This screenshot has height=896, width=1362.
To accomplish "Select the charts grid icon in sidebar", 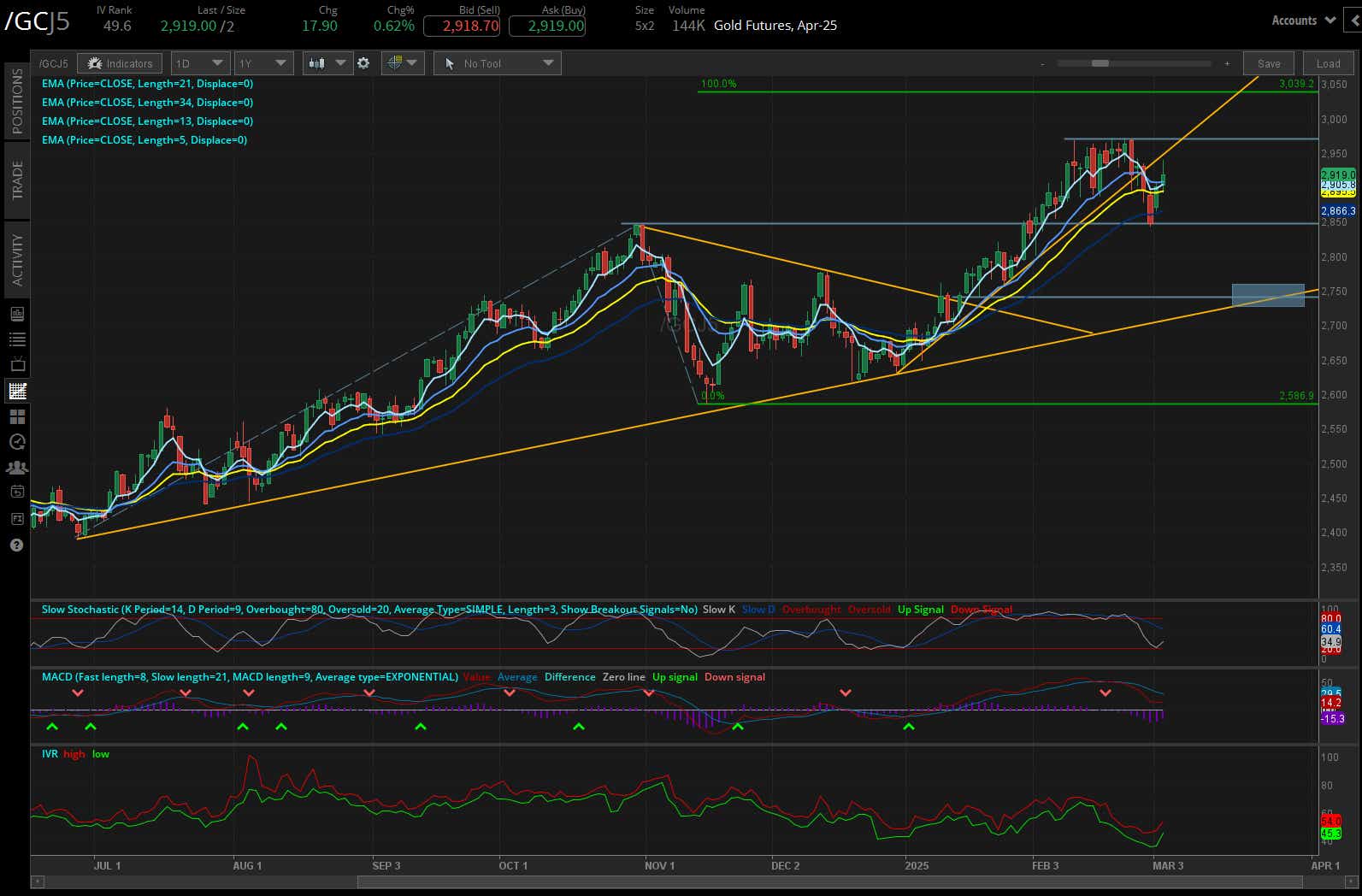I will coord(17,391).
